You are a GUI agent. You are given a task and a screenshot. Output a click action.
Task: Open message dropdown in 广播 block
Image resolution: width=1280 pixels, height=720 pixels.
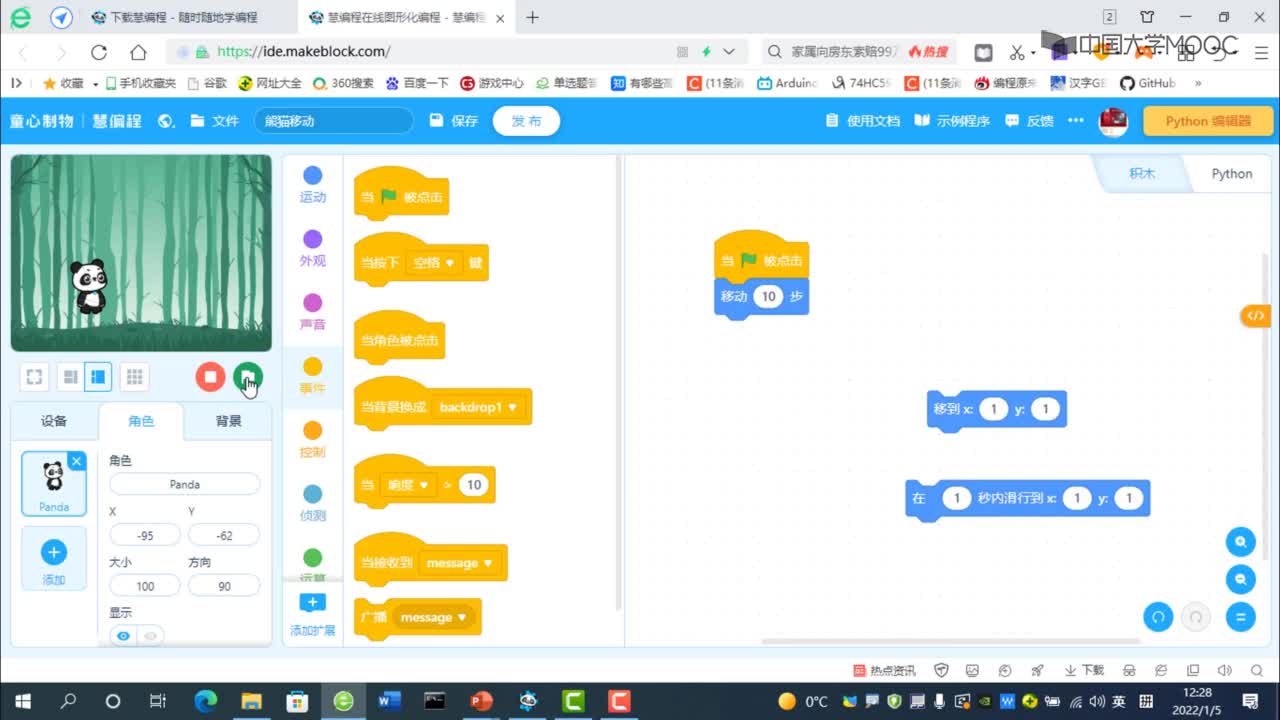[x=433, y=617]
